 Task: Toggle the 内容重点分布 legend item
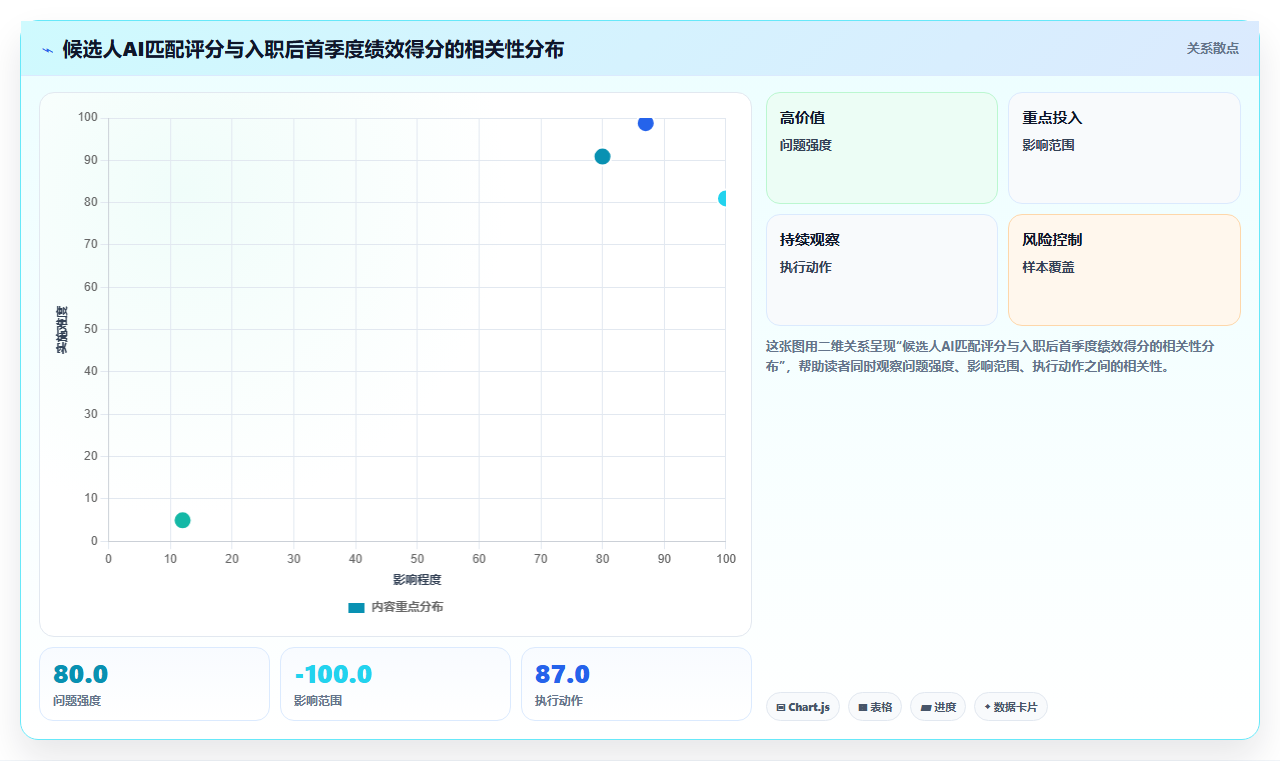click(395, 607)
